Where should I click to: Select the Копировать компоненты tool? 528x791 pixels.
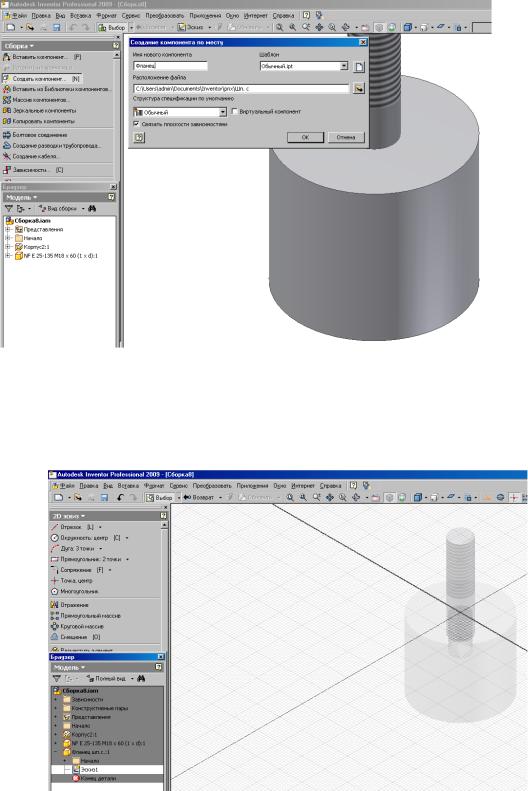coord(39,121)
